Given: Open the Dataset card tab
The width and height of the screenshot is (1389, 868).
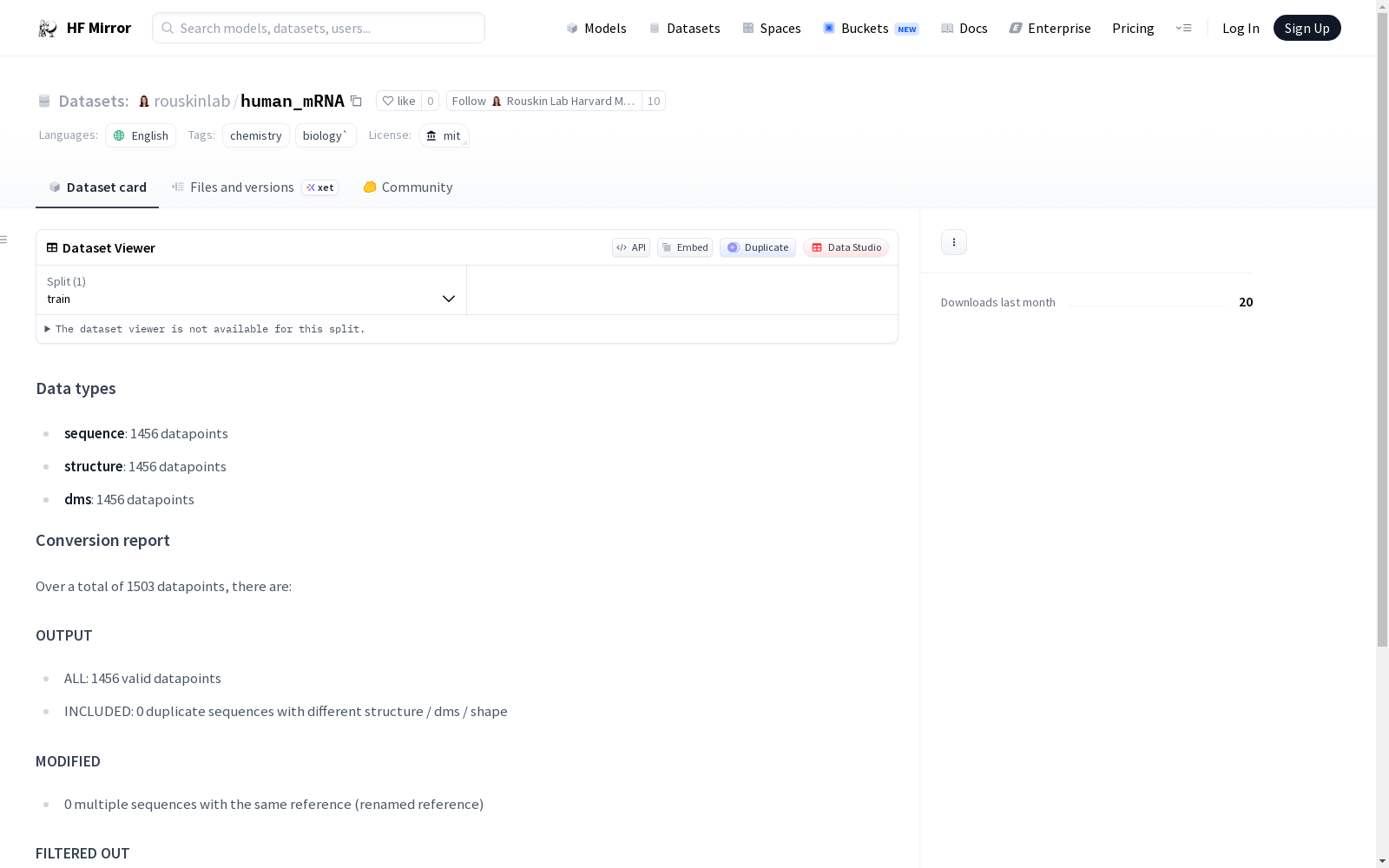Looking at the screenshot, I should [97, 187].
